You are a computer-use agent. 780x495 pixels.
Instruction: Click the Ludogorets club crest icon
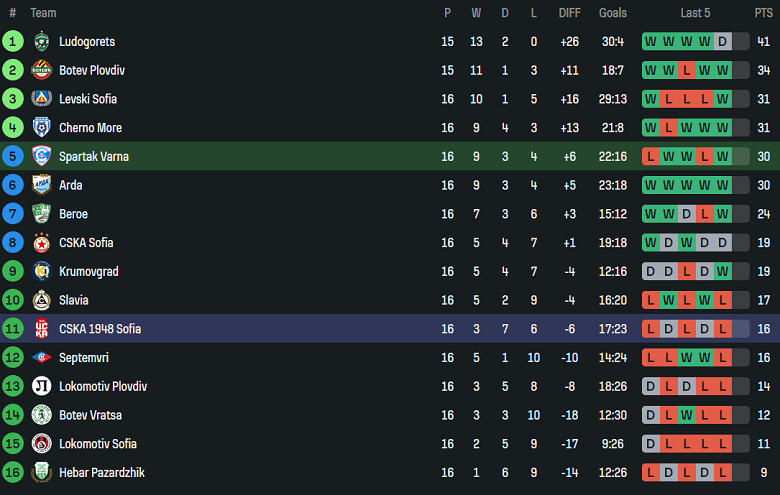pos(41,42)
